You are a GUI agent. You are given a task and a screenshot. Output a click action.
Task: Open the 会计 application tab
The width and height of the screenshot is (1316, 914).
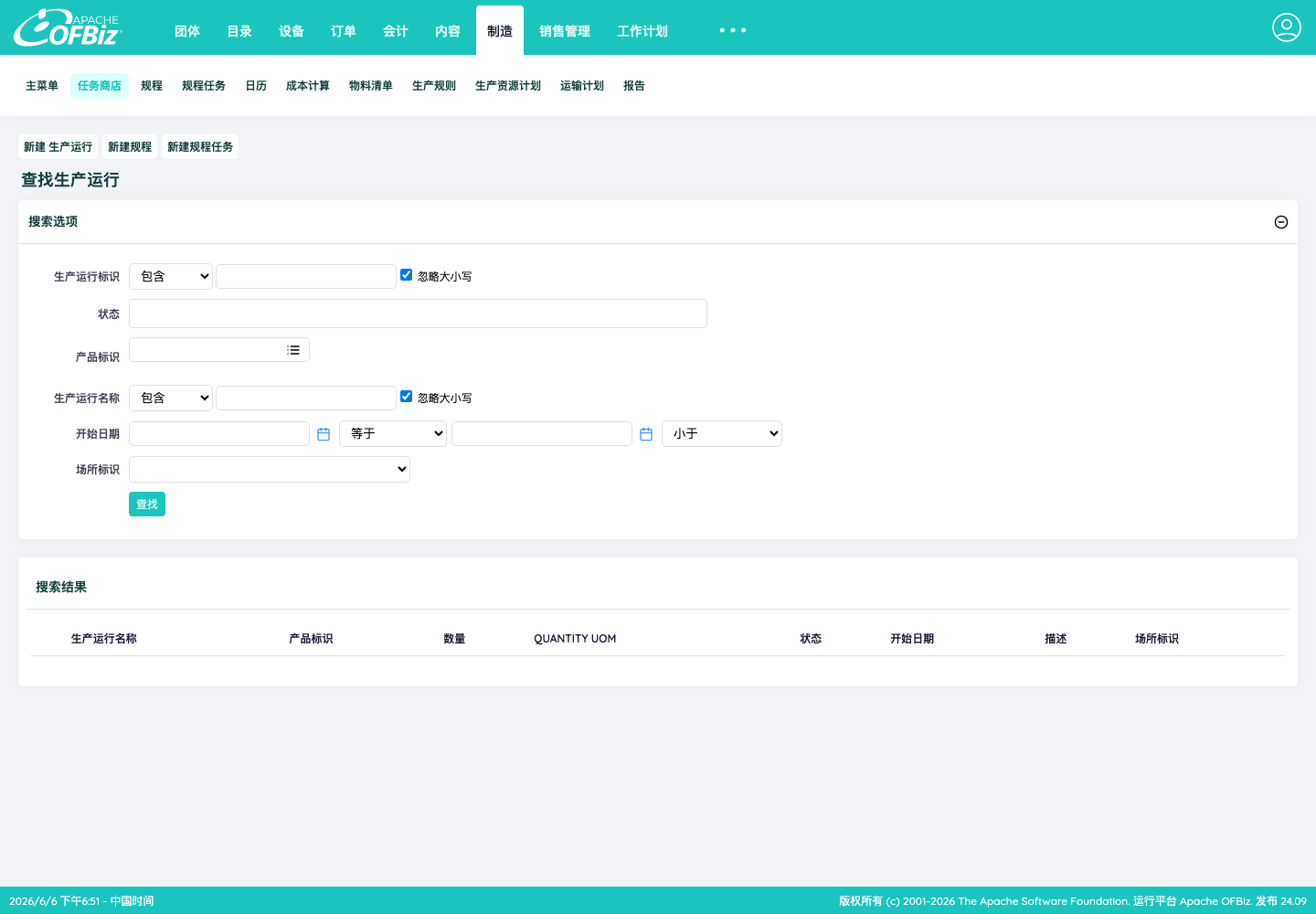click(396, 31)
